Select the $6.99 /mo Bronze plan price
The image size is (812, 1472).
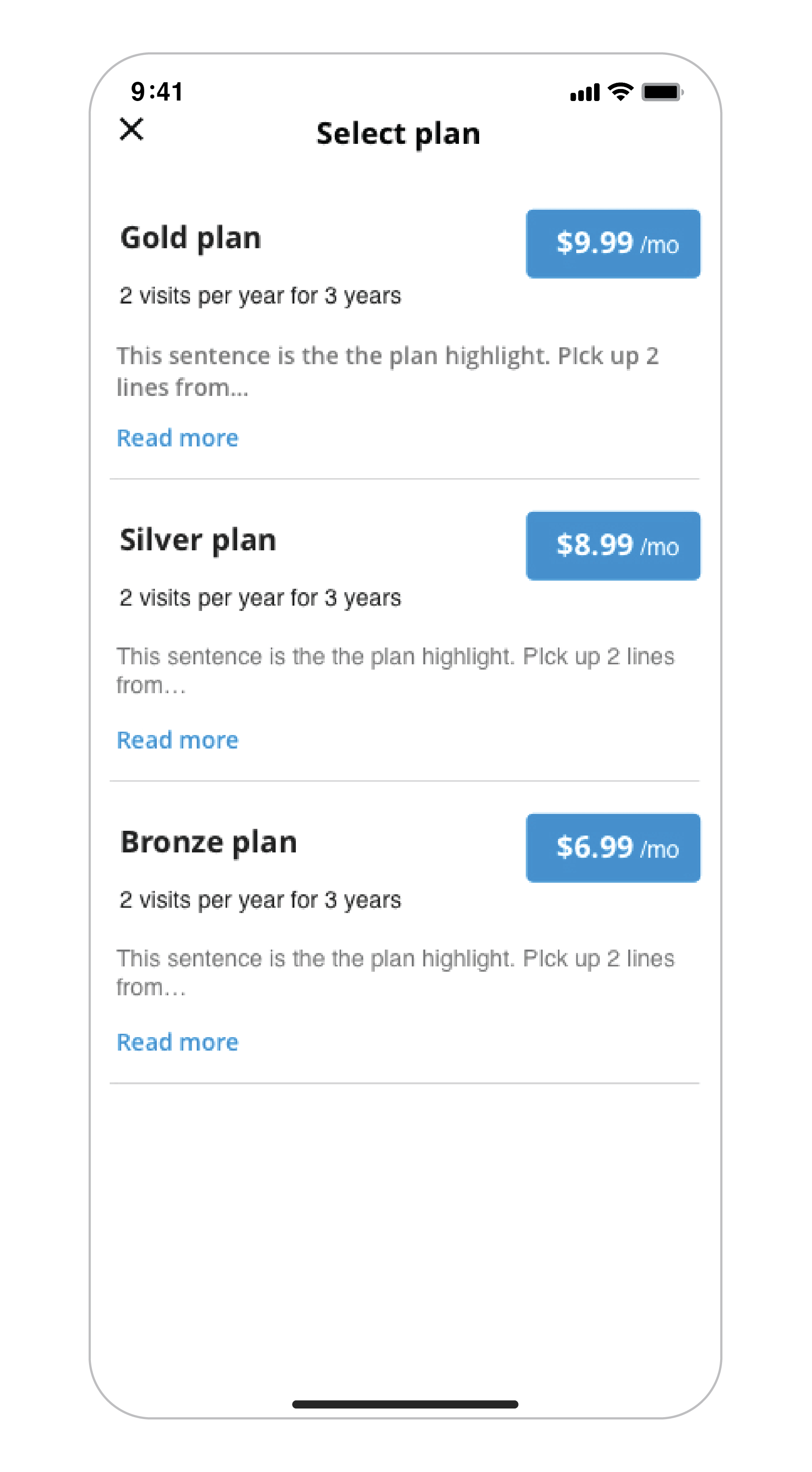click(x=612, y=848)
